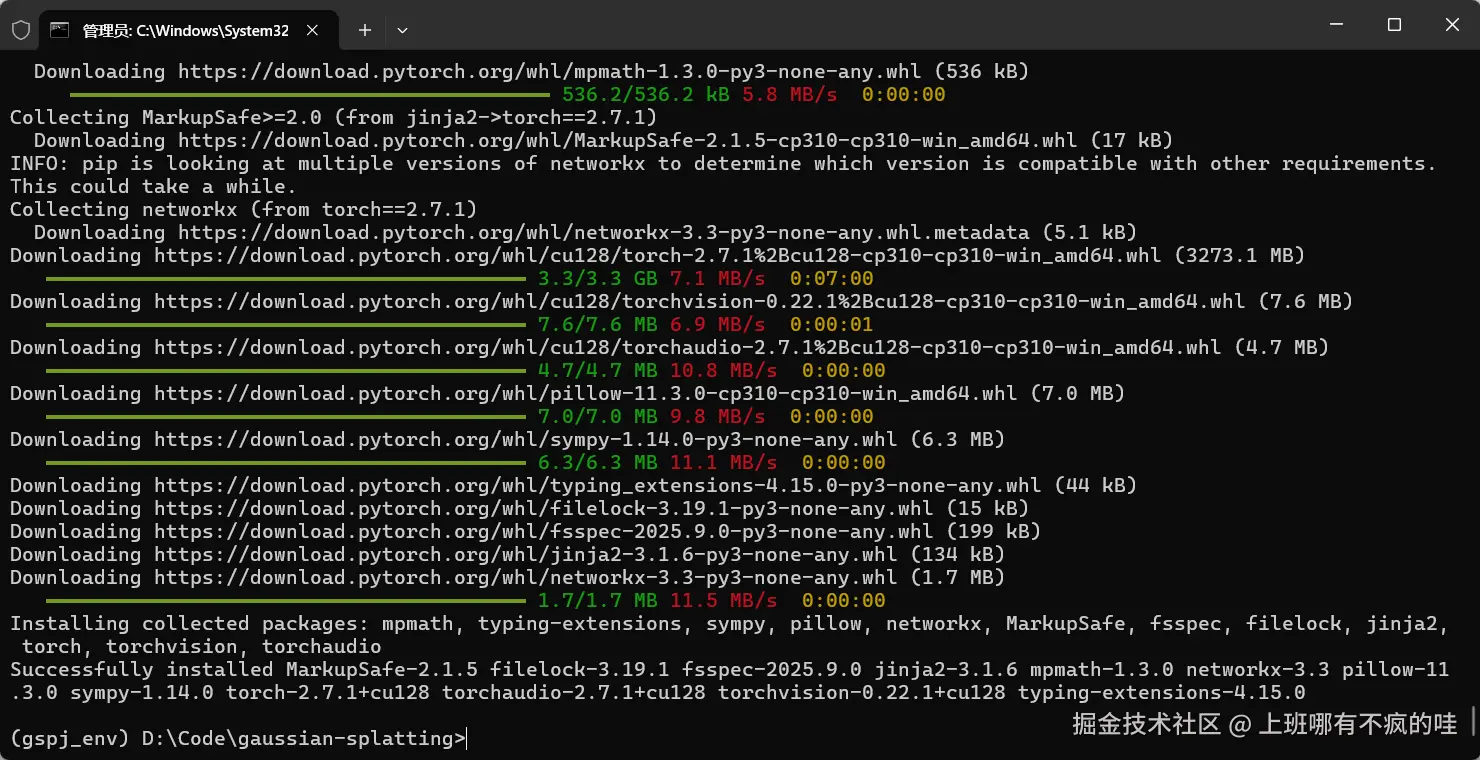Image resolution: width=1480 pixels, height=760 pixels.
Task: Close the terminal window
Action: click(1452, 25)
